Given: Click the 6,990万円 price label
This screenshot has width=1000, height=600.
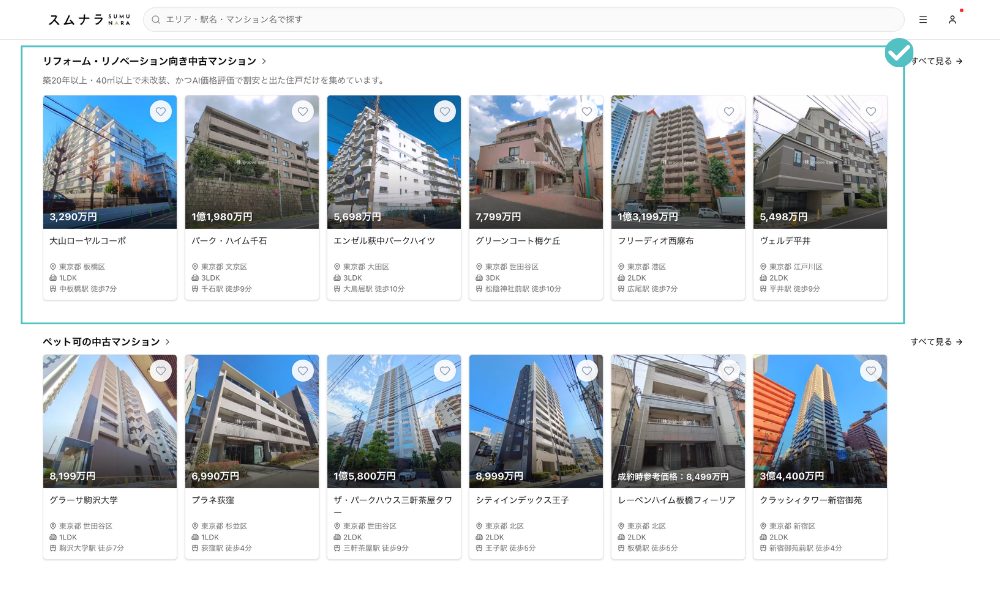Looking at the screenshot, I should (x=216, y=476).
